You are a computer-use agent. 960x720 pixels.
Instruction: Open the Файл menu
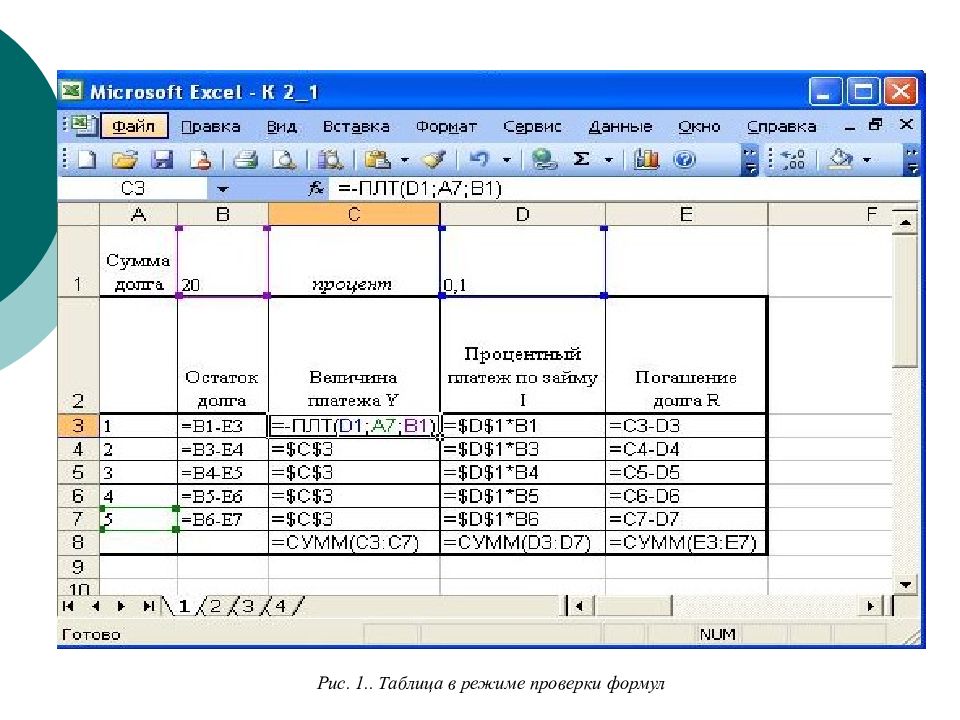pyautogui.click(x=133, y=127)
